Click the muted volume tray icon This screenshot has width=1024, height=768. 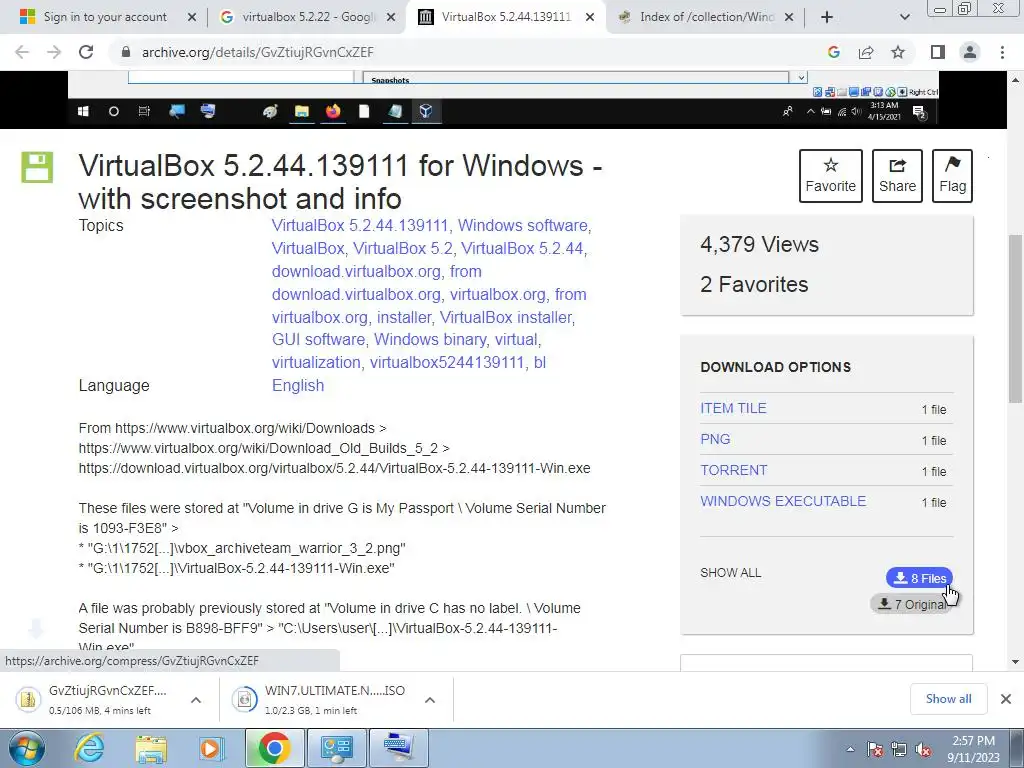click(x=923, y=749)
